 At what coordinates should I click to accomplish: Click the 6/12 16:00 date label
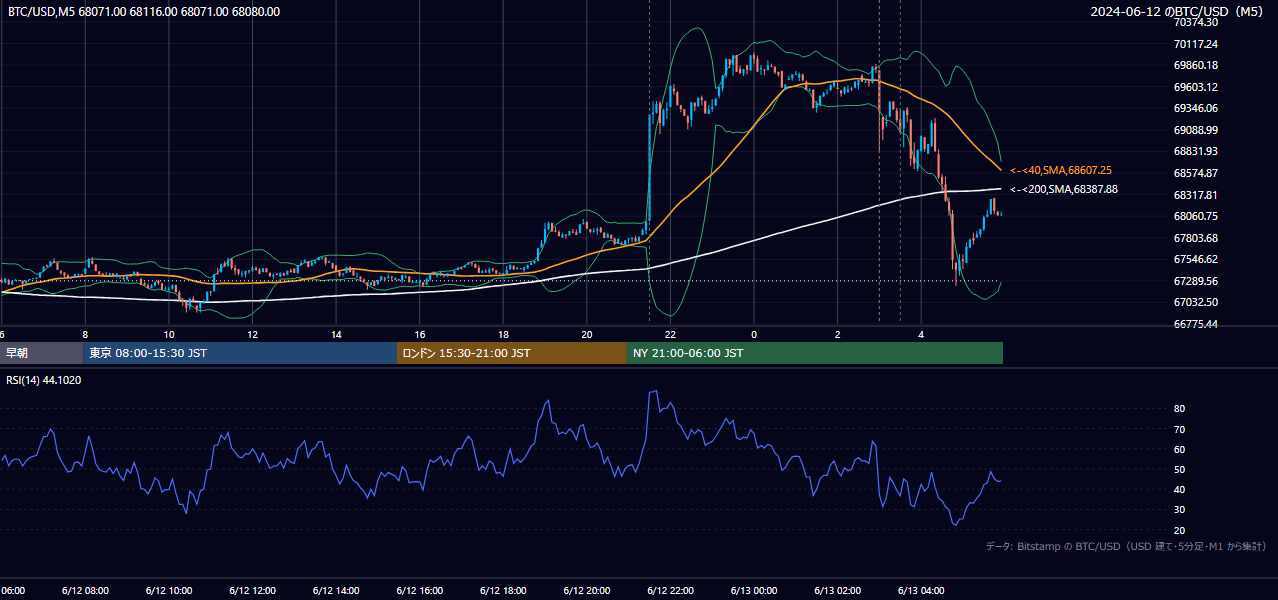click(420, 590)
